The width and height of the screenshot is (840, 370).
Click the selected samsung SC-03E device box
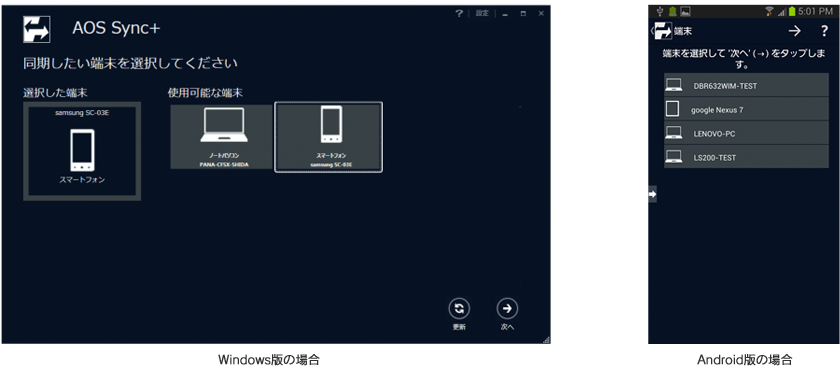82,151
